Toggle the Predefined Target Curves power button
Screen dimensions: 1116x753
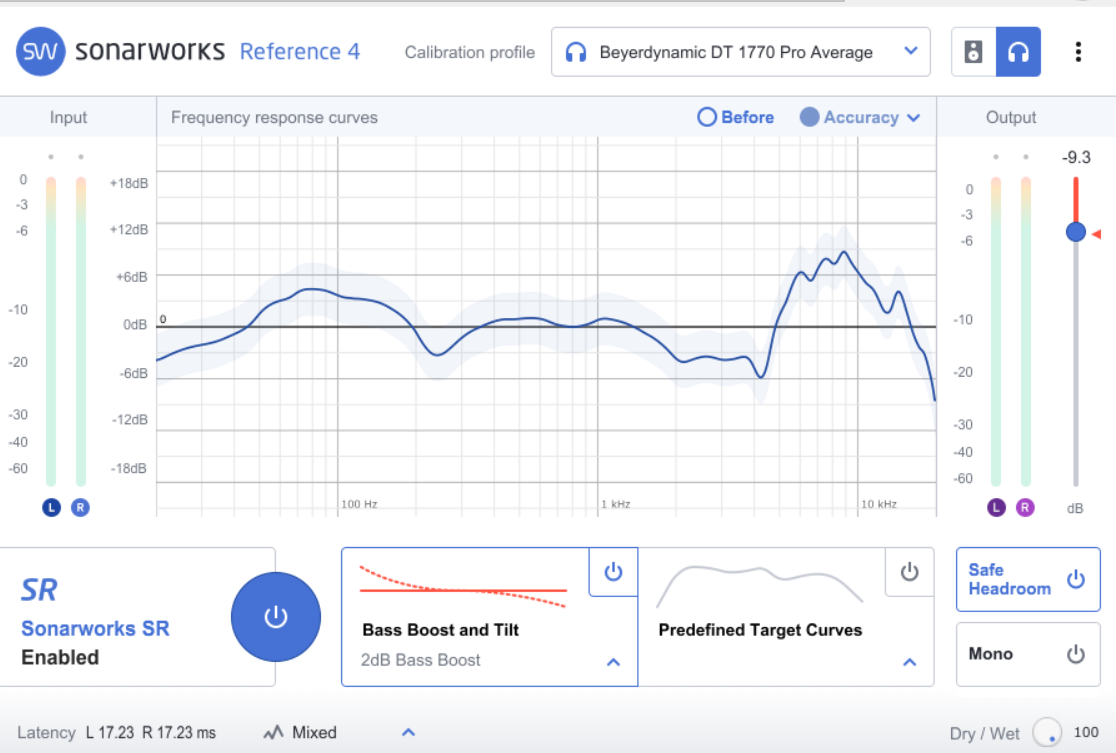(x=909, y=572)
